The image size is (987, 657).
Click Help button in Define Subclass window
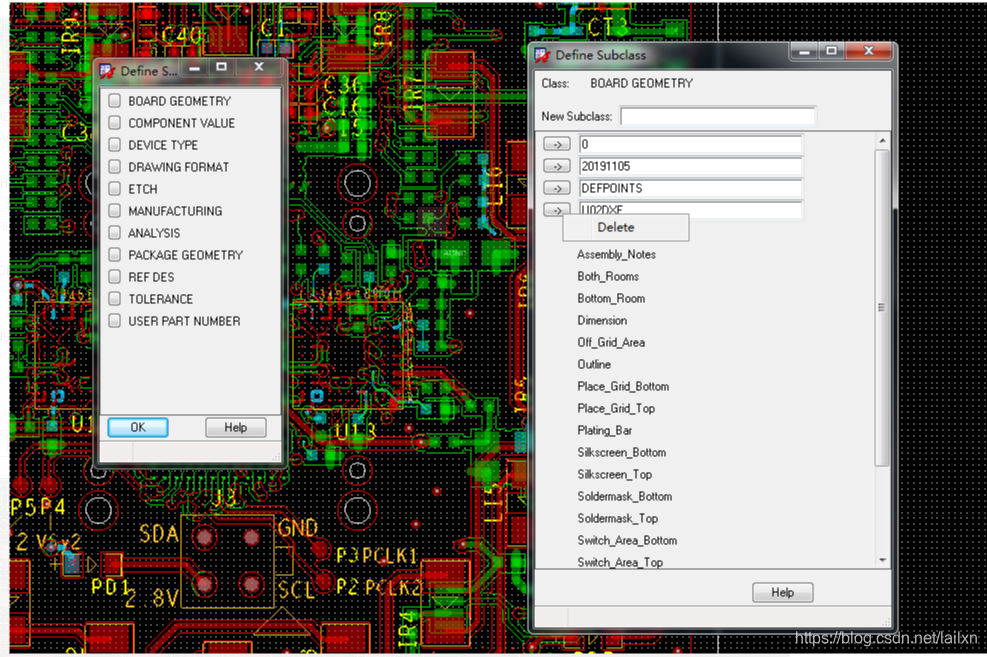pyautogui.click(x=782, y=593)
